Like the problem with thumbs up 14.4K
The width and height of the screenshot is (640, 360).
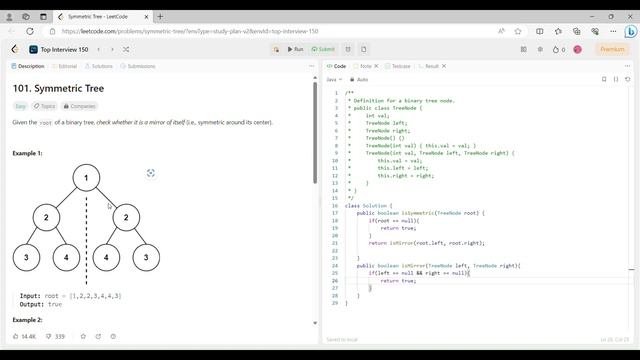24,336
